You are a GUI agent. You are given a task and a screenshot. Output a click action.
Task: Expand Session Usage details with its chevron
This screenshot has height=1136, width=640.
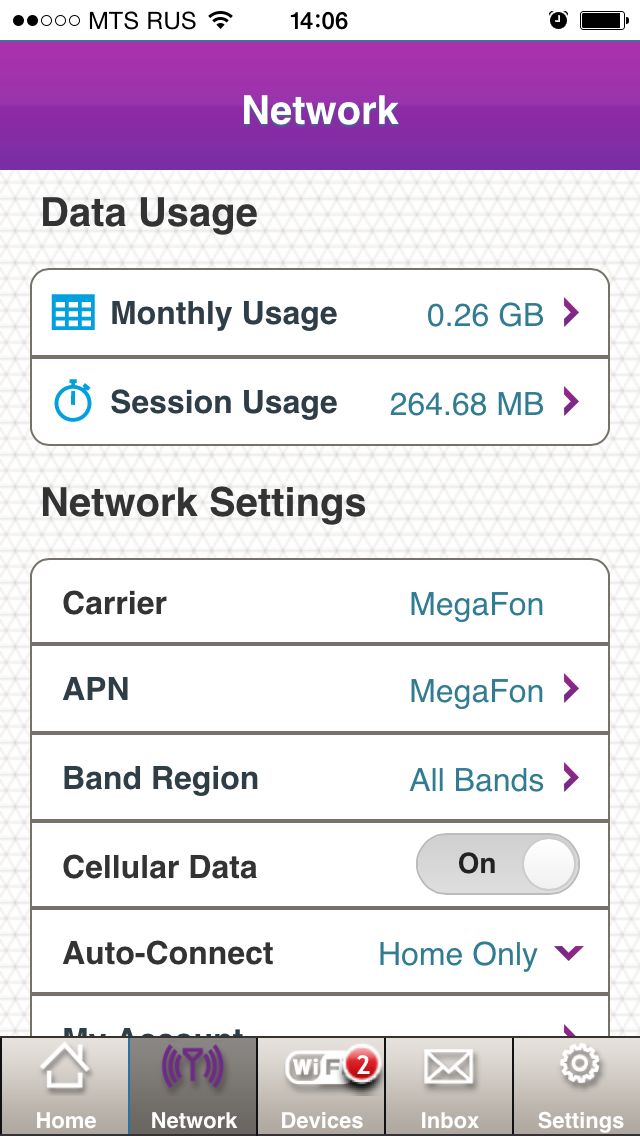coord(570,402)
